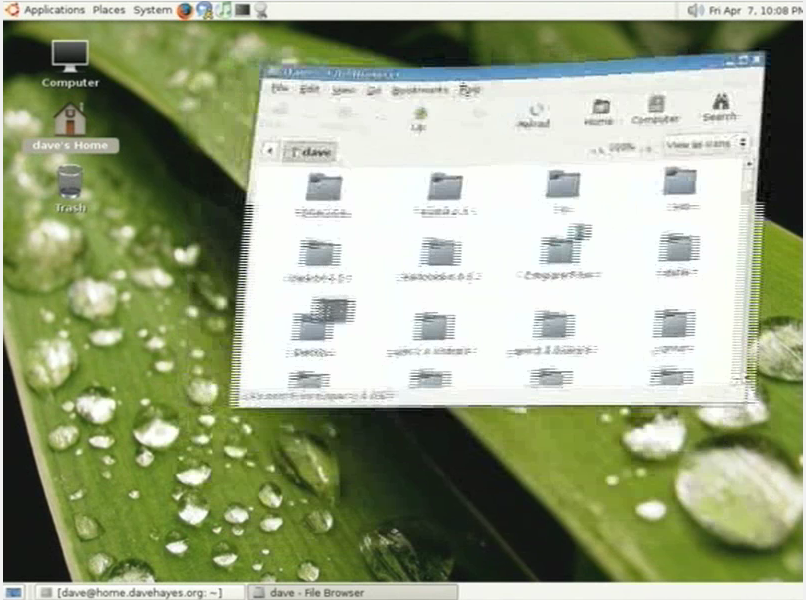Viewport: 806px width, 600px height.
Task: Switch to the dave@home.davehayes.org terminal taskbar button
Action: click(x=139, y=592)
